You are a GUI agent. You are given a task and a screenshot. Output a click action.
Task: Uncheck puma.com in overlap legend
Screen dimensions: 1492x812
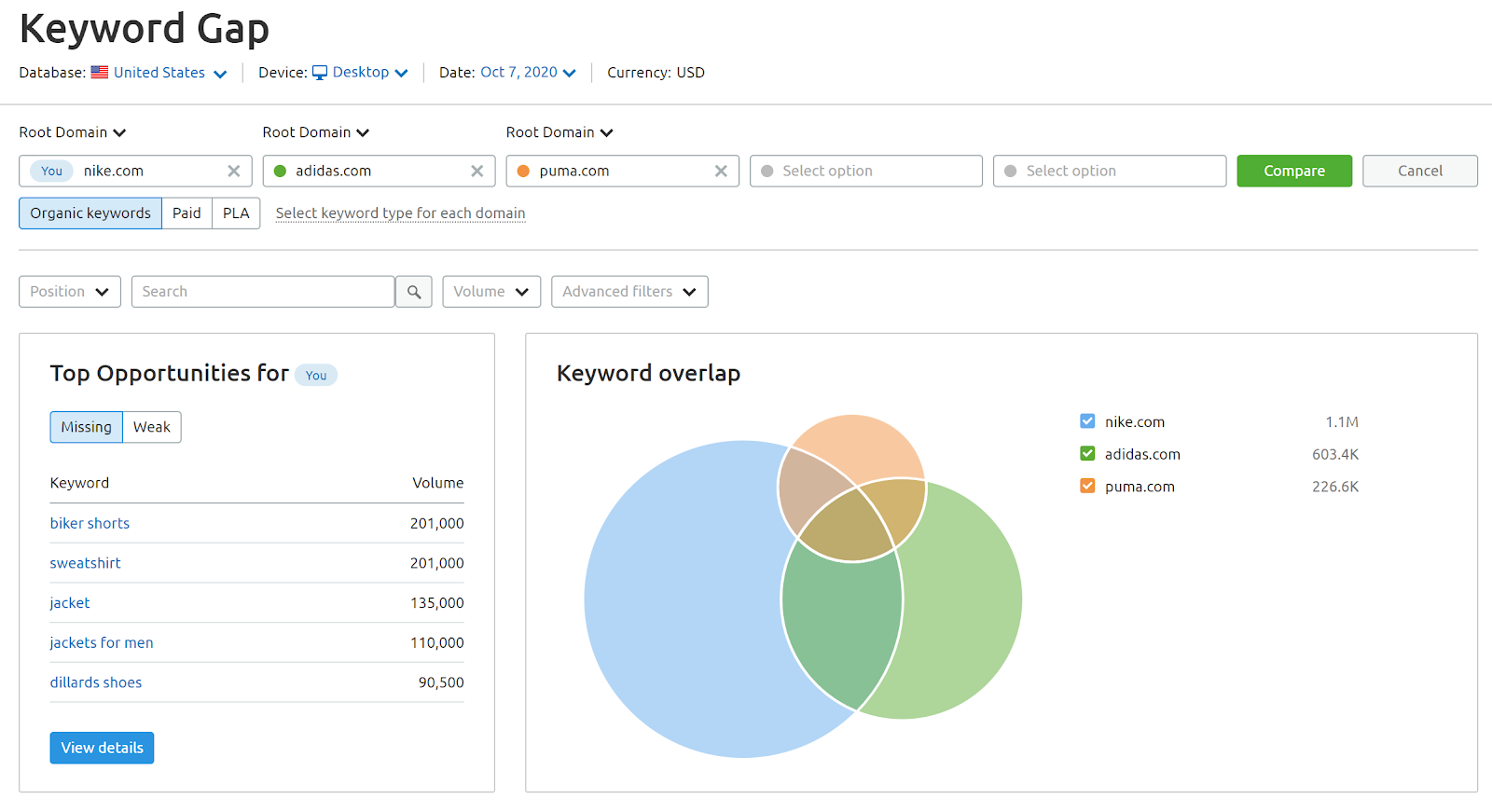click(x=1087, y=486)
